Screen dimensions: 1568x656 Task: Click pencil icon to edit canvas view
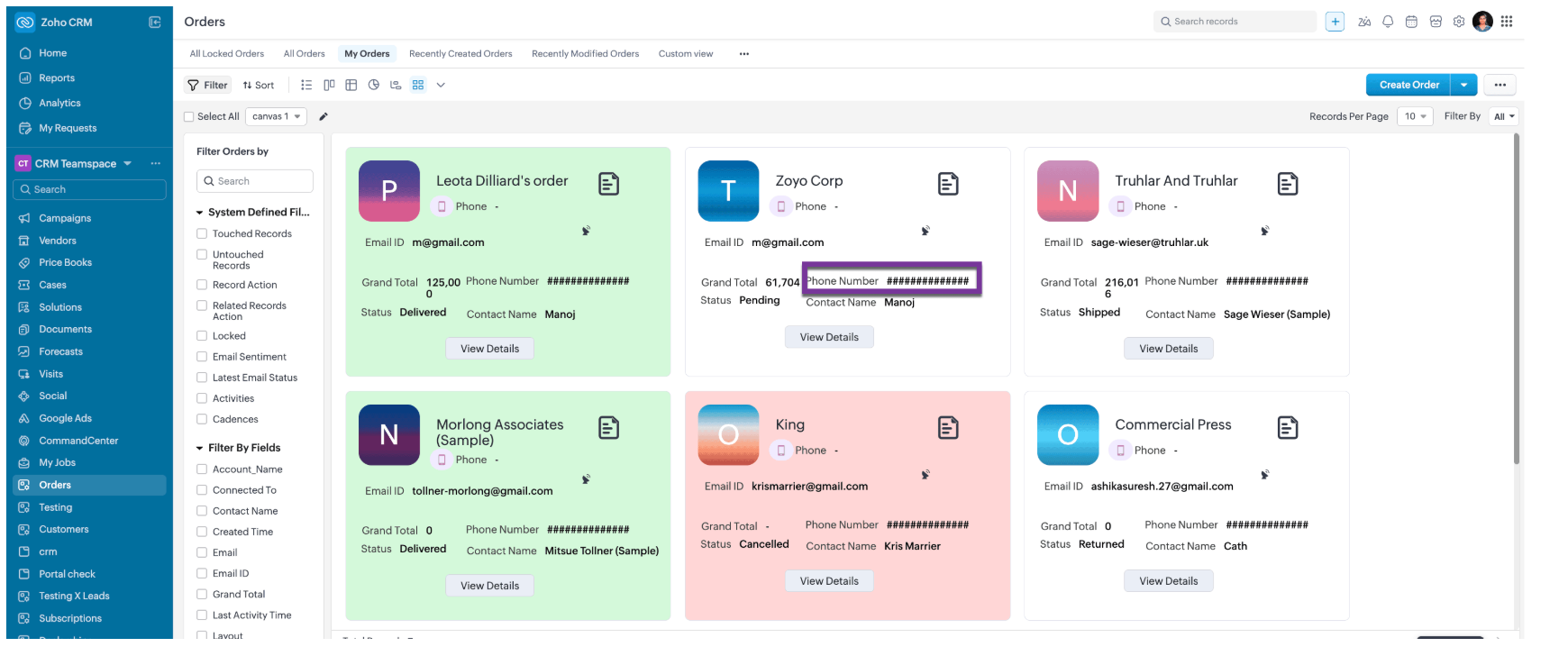pyautogui.click(x=324, y=116)
